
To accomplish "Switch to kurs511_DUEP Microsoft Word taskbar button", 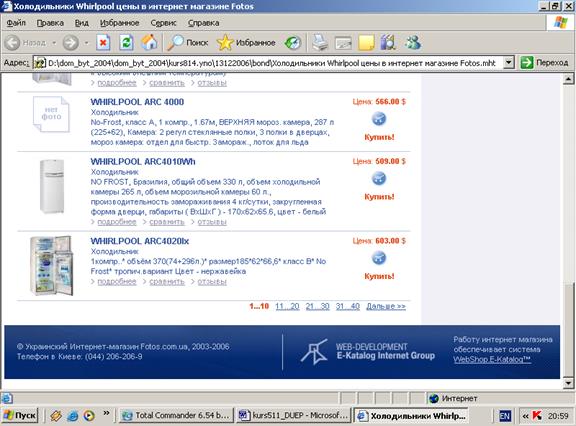I will [x=293, y=416].
